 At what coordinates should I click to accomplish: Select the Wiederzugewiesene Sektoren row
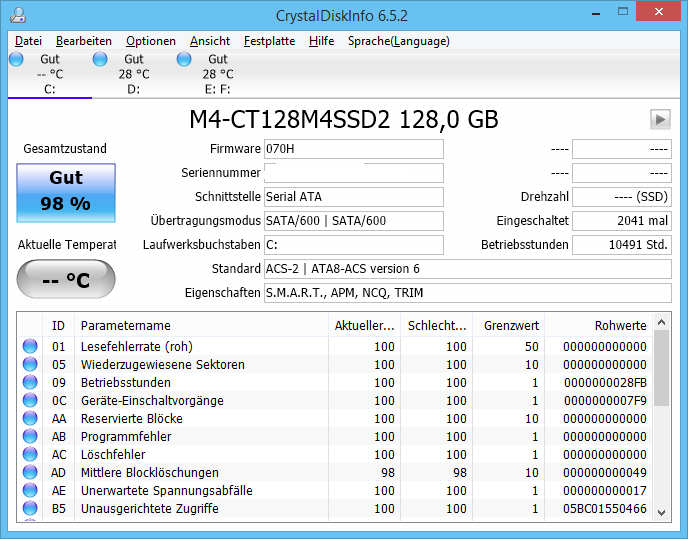pyautogui.click(x=335, y=364)
